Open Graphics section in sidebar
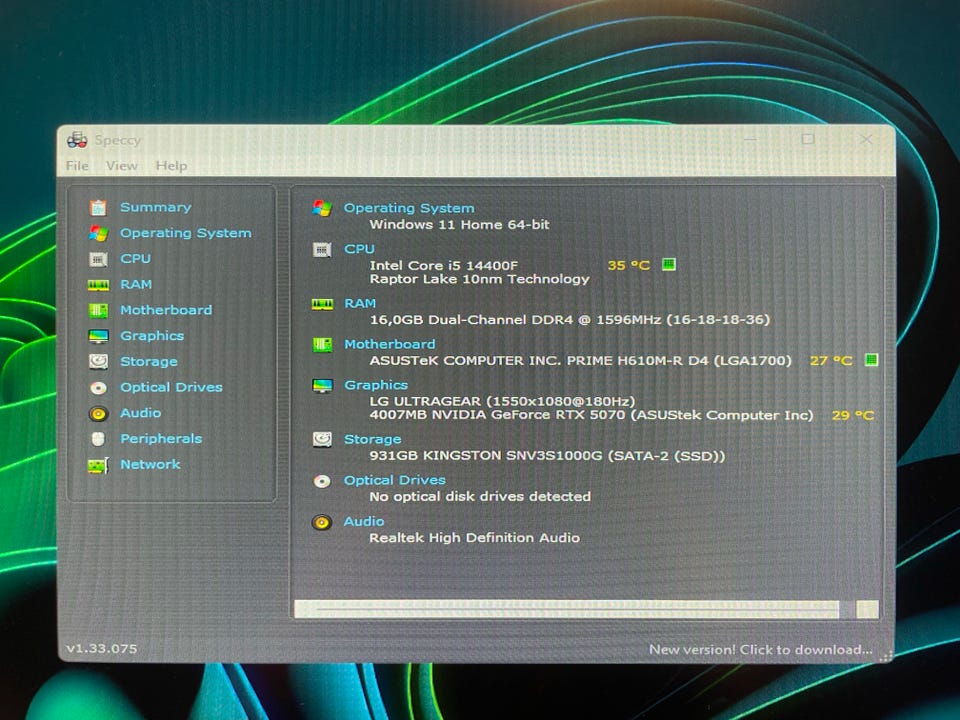 click(152, 336)
